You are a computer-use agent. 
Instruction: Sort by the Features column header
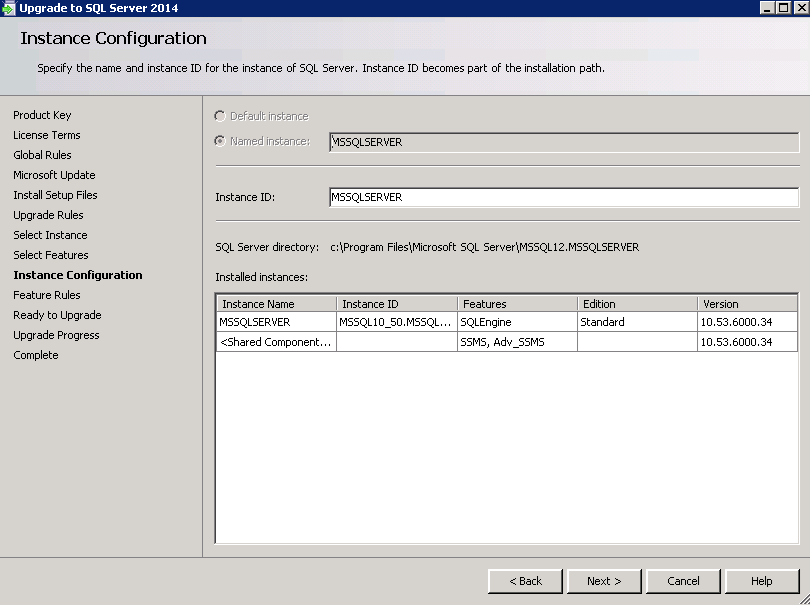517,304
